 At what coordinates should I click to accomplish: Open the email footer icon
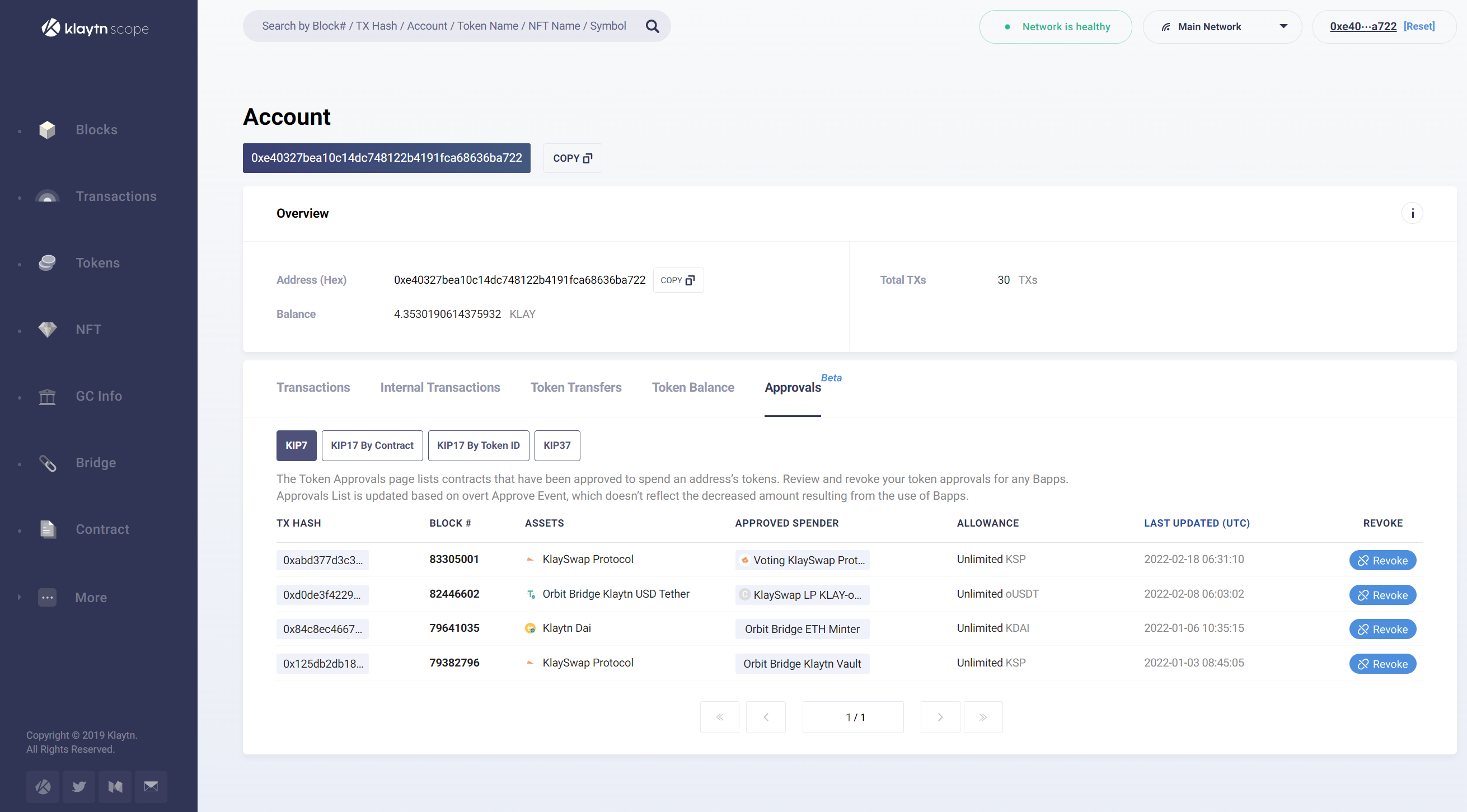(x=151, y=786)
